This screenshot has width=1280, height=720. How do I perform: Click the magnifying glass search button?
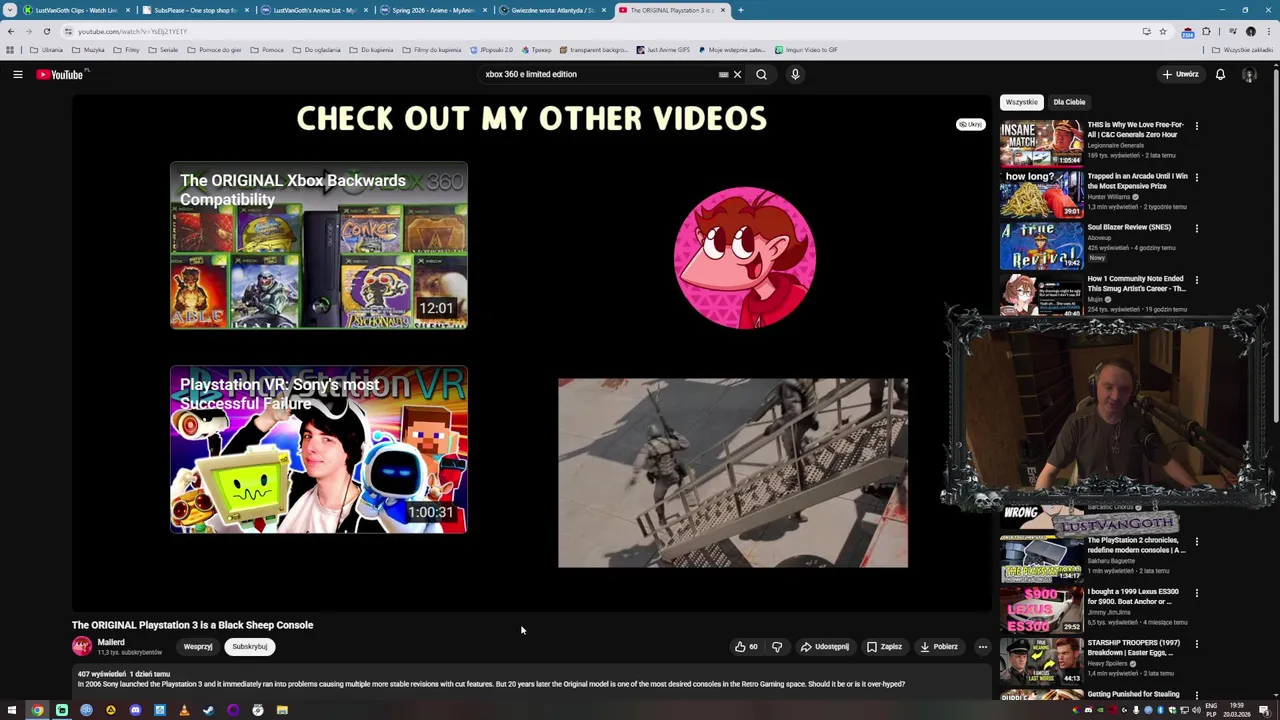(761, 74)
